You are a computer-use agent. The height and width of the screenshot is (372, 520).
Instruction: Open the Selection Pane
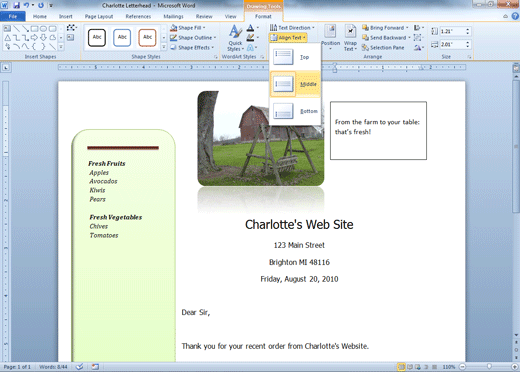point(383,48)
